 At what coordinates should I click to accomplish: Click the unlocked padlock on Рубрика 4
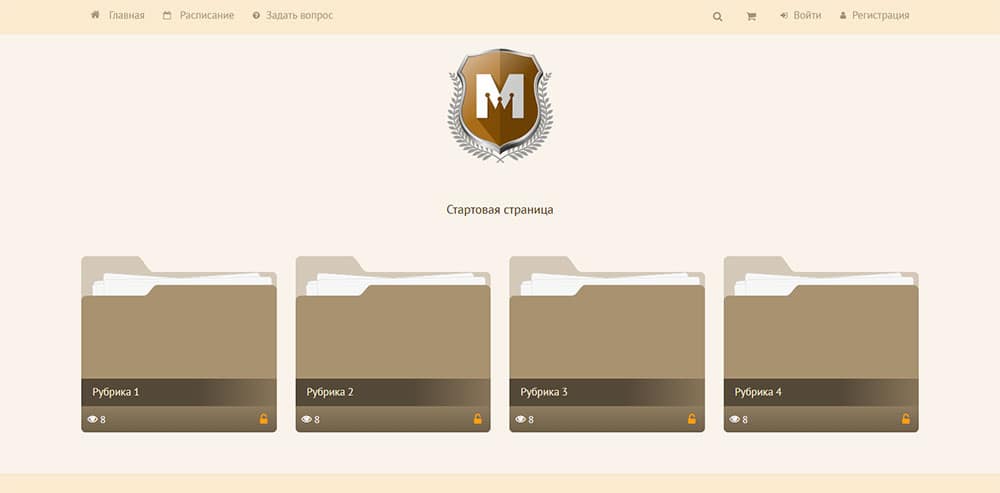(x=906, y=419)
